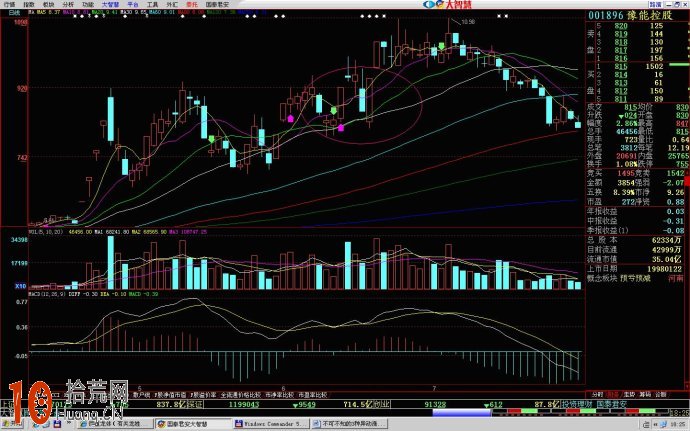Click the 日线 period label

pyautogui.click(x=15, y=13)
